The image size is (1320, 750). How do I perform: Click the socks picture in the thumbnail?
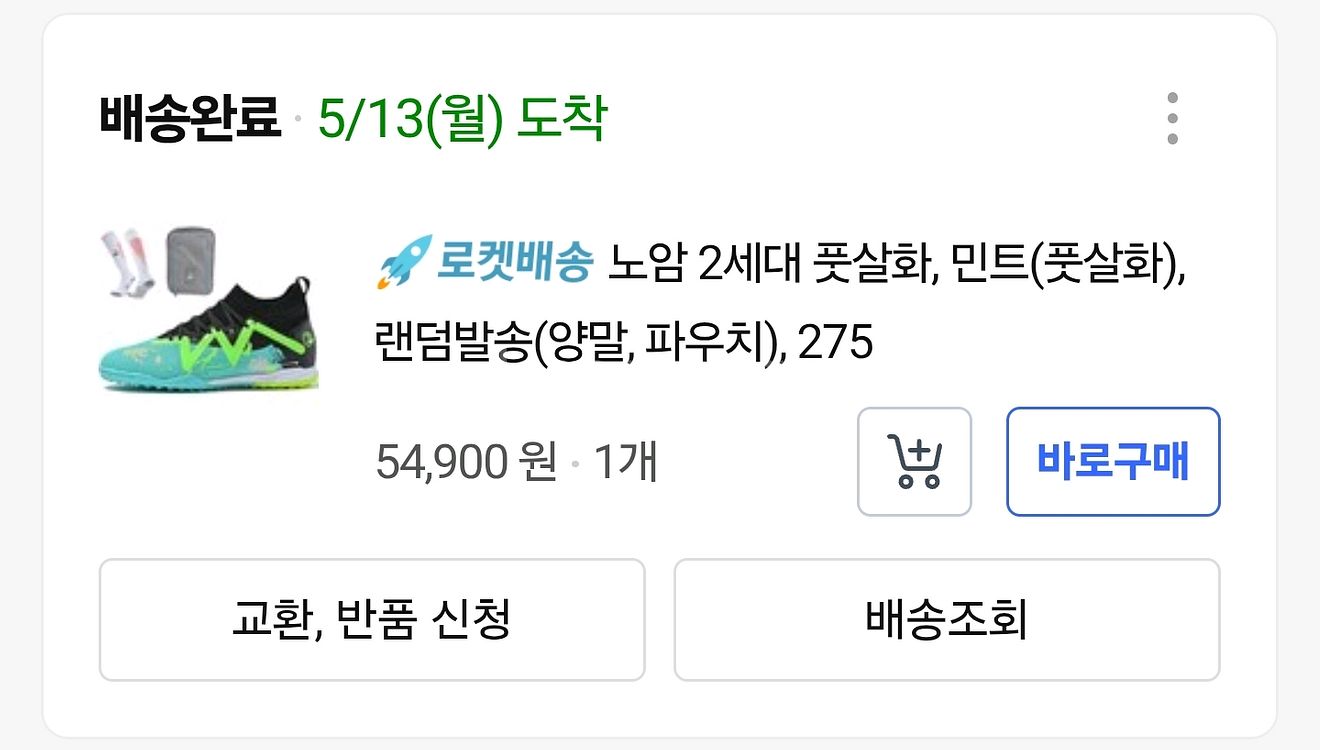click(127, 262)
